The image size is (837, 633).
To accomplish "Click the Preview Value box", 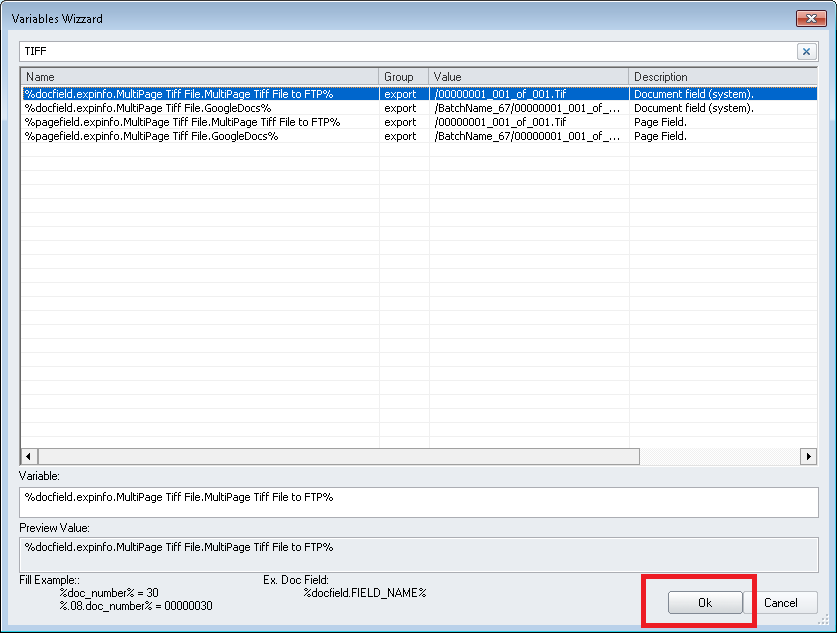I will pos(418,552).
